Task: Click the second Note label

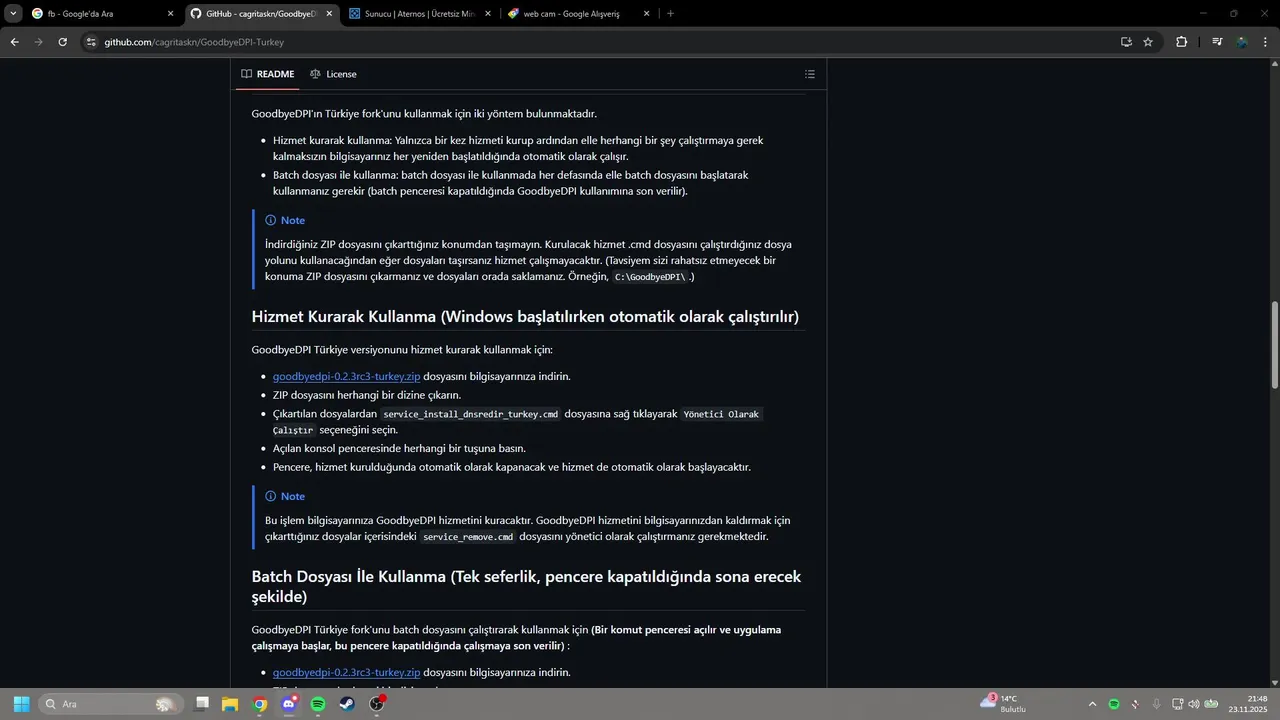Action: pyautogui.click(x=285, y=496)
